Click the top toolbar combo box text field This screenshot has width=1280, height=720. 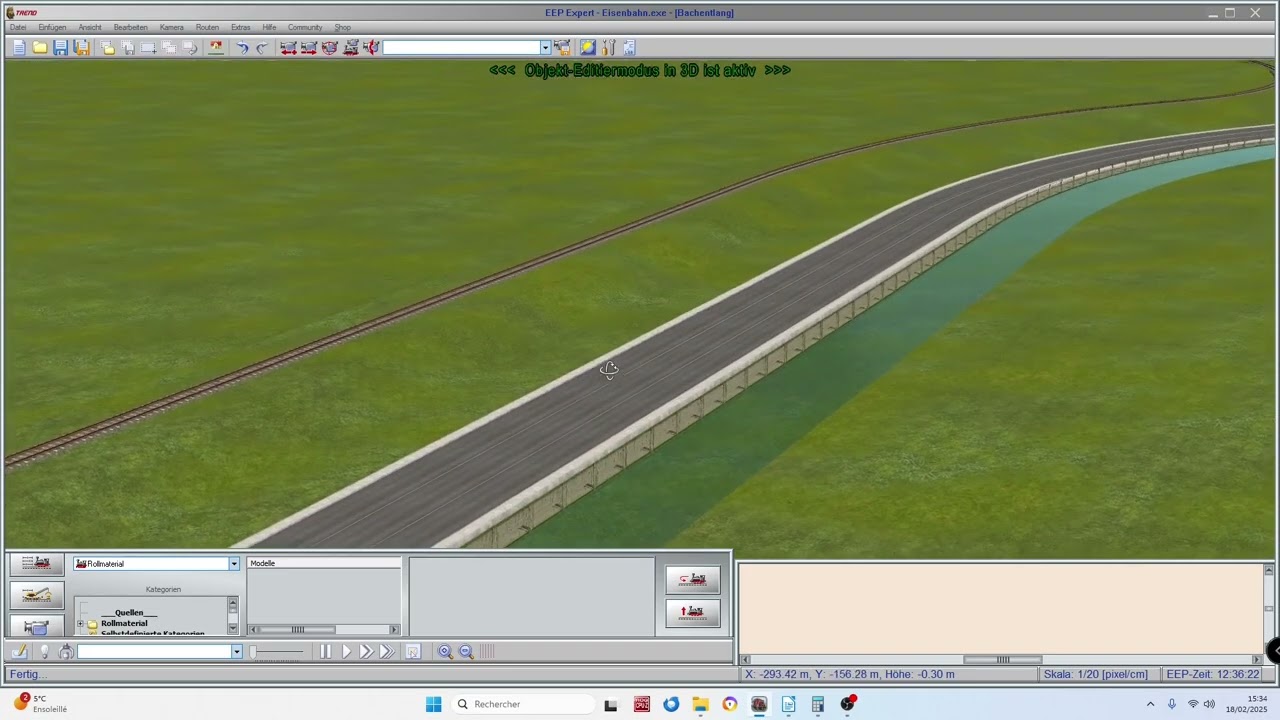coord(461,47)
